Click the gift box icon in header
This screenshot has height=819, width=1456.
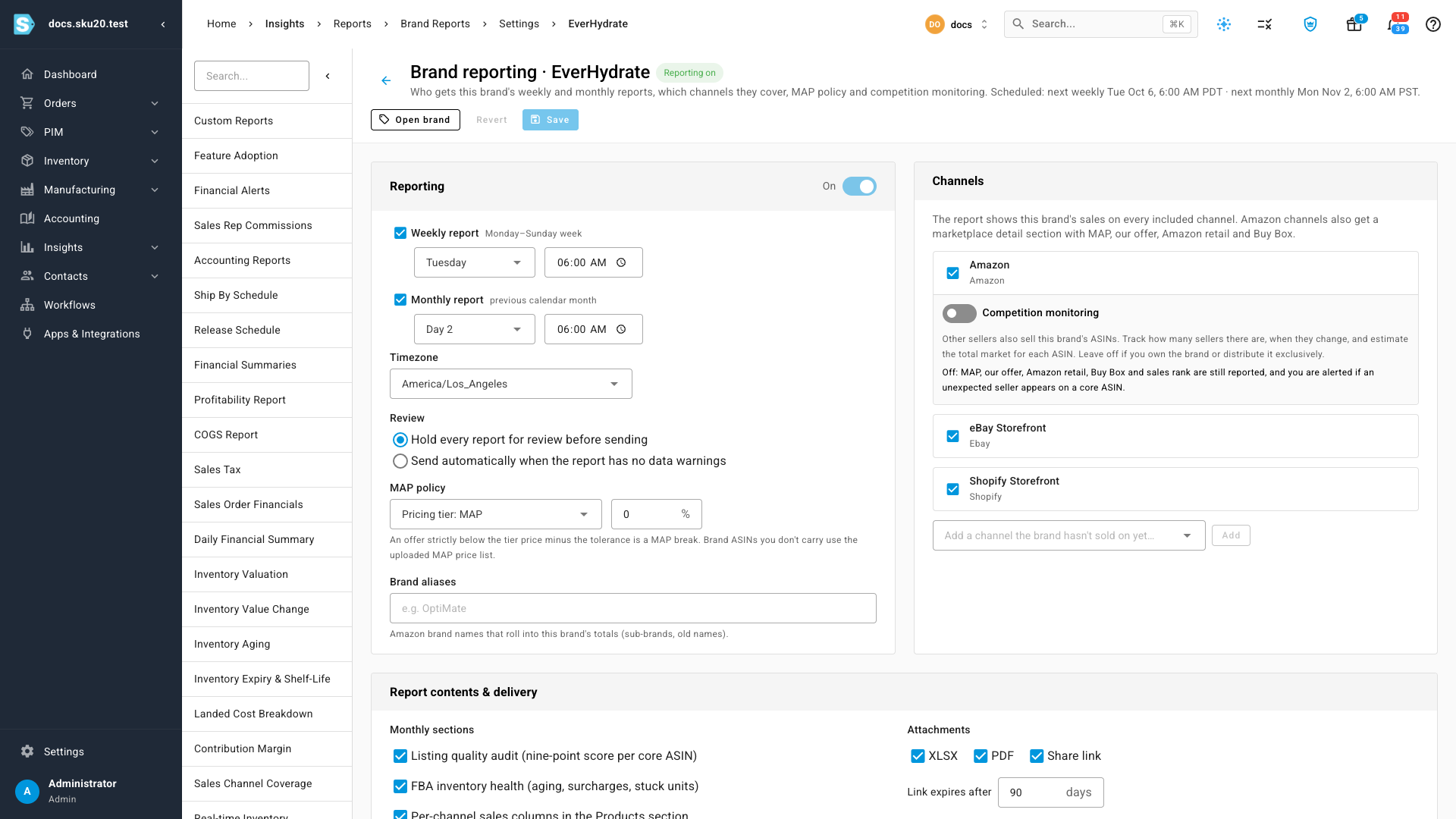1354,24
